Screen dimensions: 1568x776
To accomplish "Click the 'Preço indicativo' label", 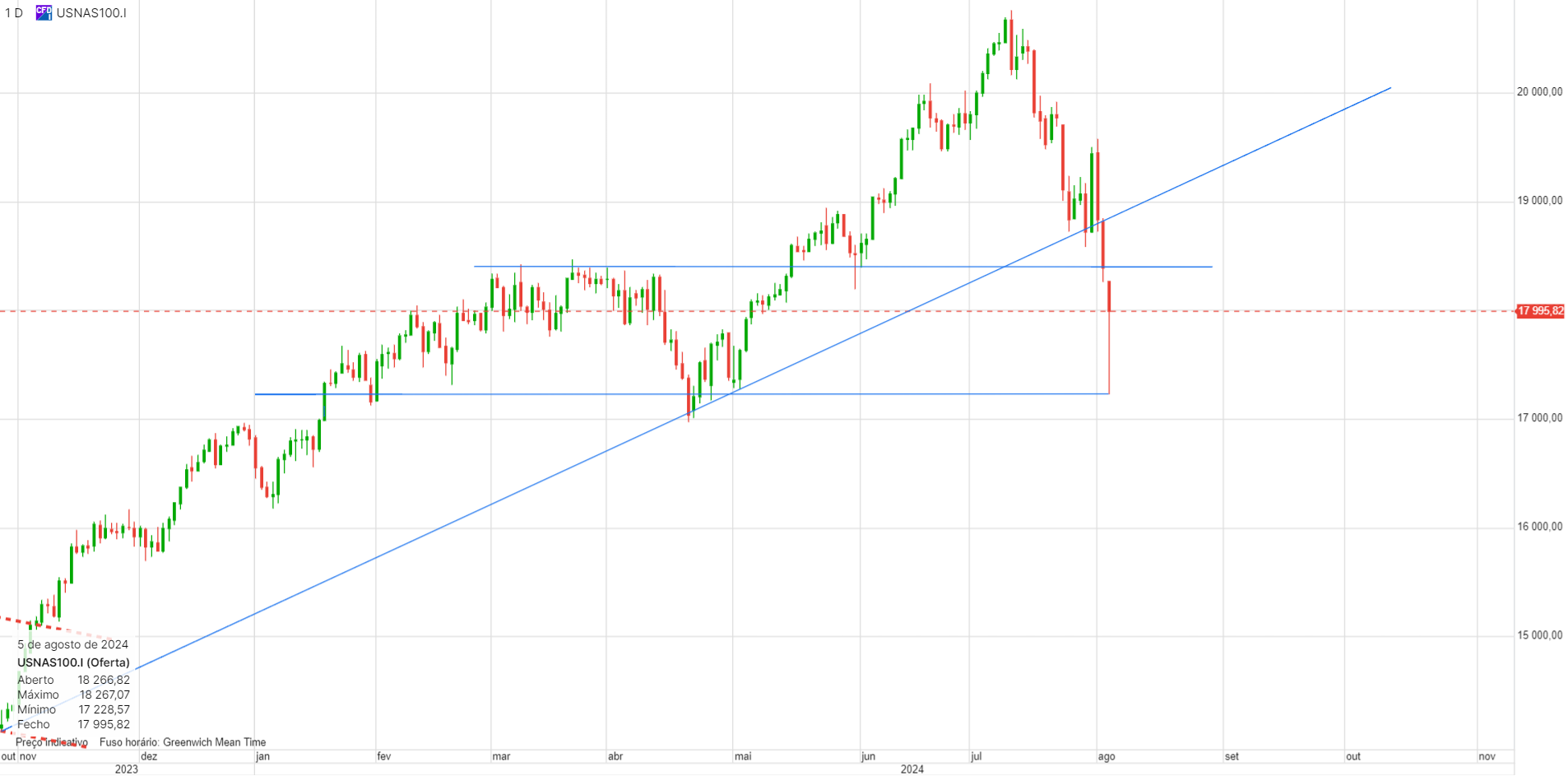I will tap(52, 742).
